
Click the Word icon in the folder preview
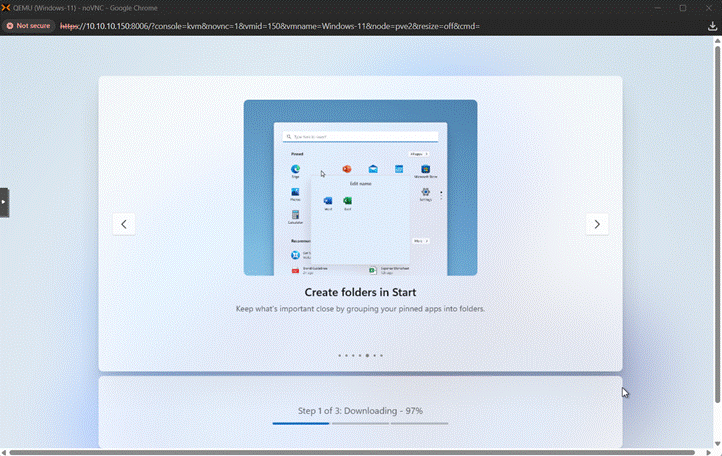[328, 201]
